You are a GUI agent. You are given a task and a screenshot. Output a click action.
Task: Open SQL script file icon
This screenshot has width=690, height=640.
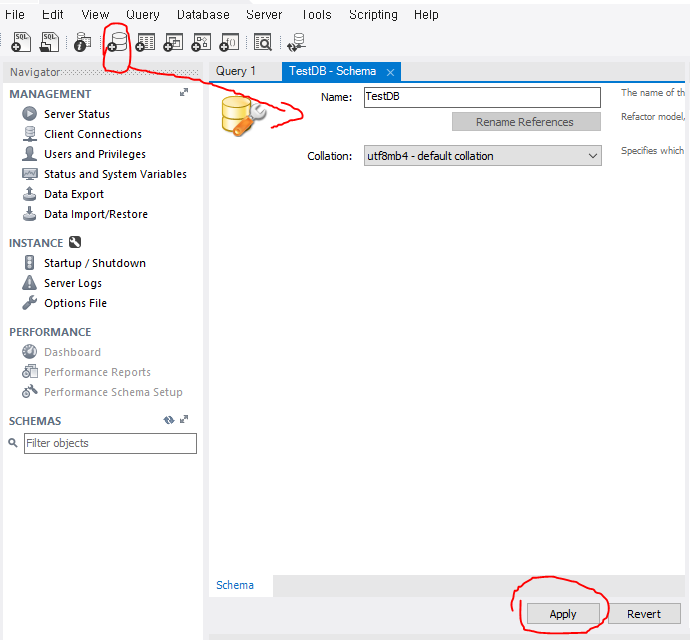pyautogui.click(x=49, y=42)
